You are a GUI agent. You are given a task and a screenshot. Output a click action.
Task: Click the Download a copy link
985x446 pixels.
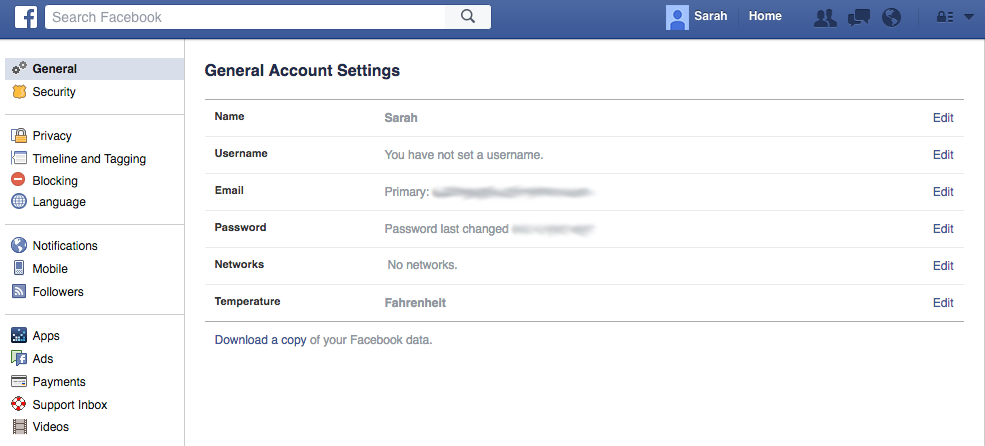pyautogui.click(x=260, y=340)
